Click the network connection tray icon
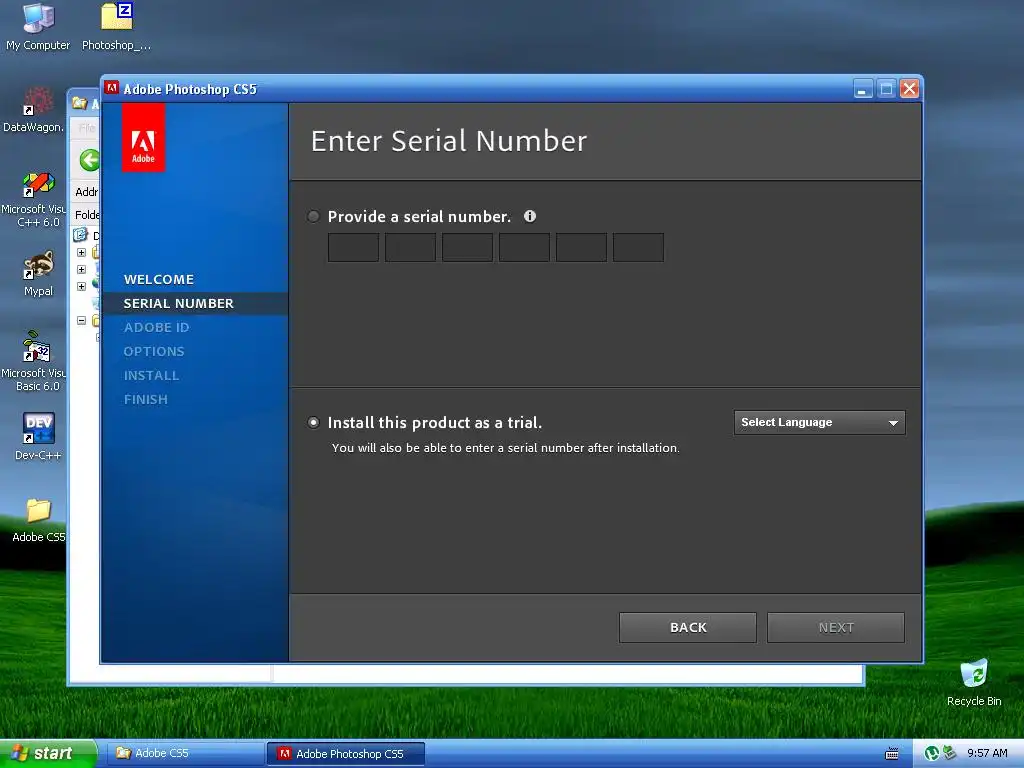The height and width of the screenshot is (768, 1024). (949, 753)
